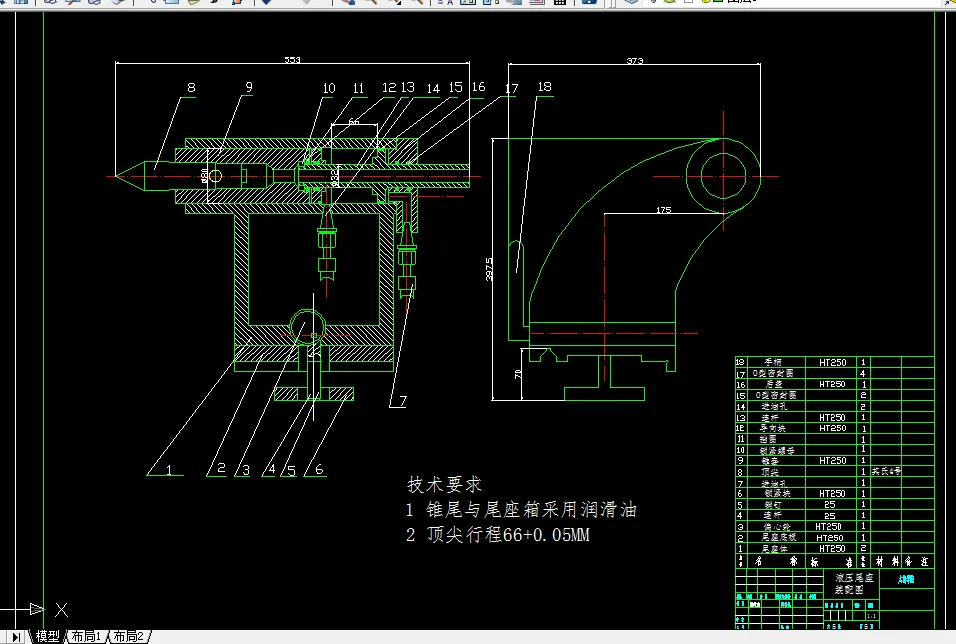Pick callout number 16 label

(479, 87)
